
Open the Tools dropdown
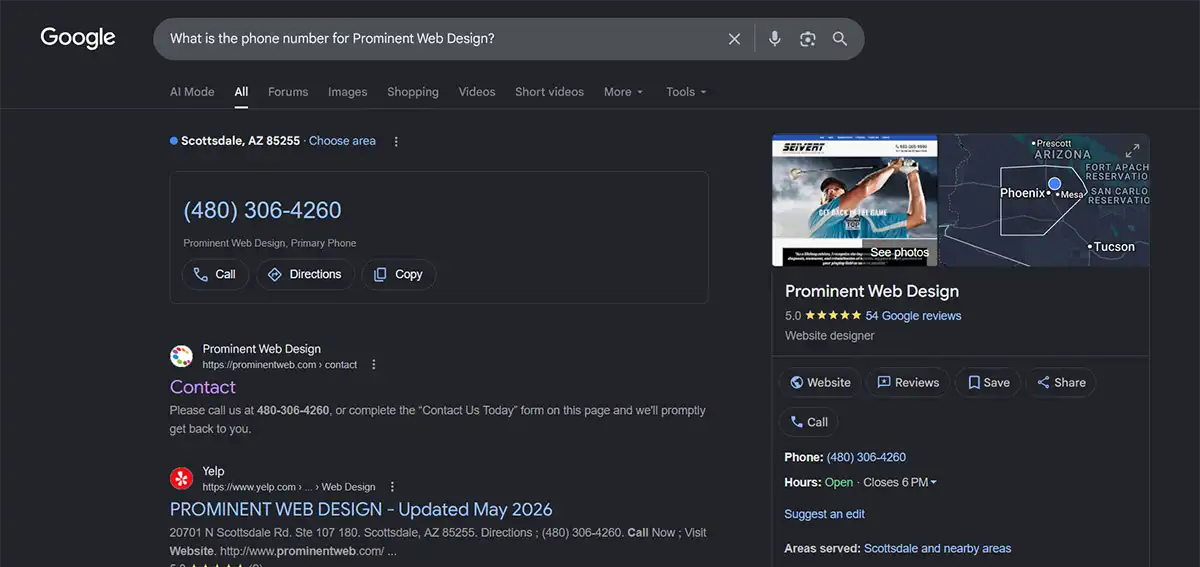coord(687,91)
